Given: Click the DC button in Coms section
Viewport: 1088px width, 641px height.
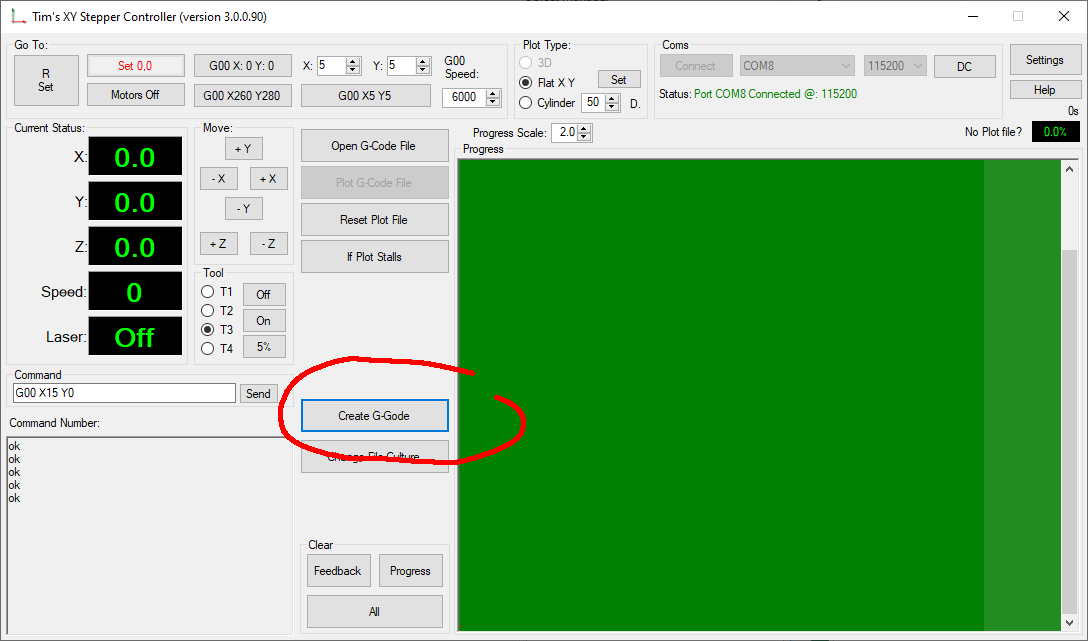Looking at the screenshot, I should tap(963, 65).
